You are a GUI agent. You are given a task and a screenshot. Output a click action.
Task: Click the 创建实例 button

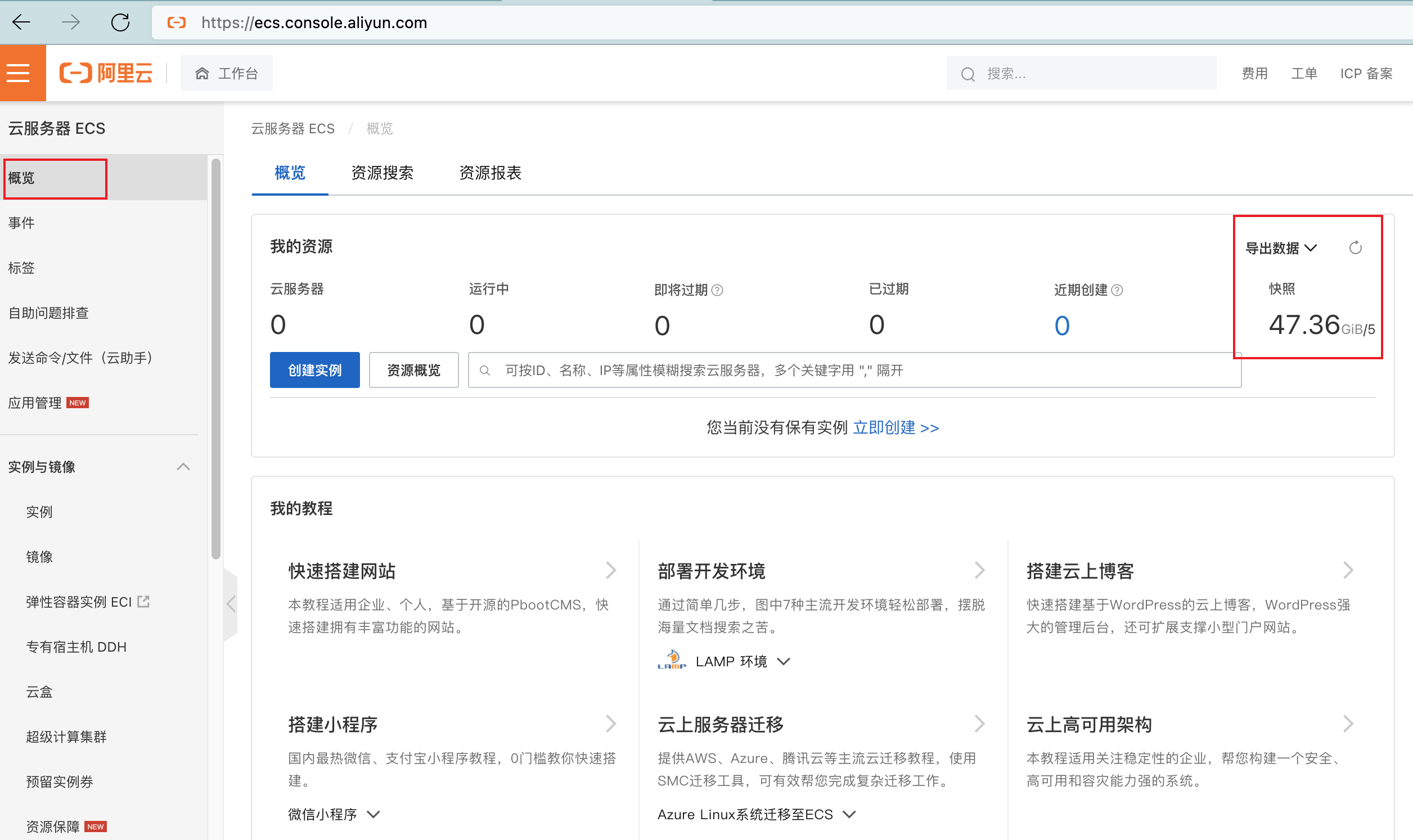coord(315,369)
